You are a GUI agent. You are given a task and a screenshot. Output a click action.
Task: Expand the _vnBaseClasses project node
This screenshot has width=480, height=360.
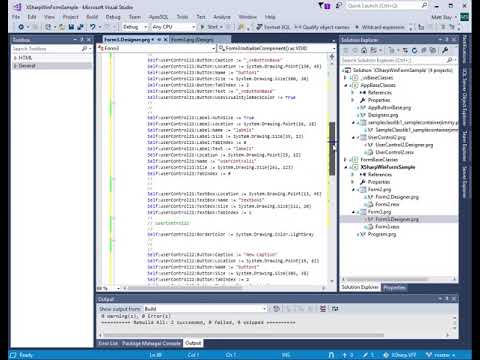[x=345, y=78]
